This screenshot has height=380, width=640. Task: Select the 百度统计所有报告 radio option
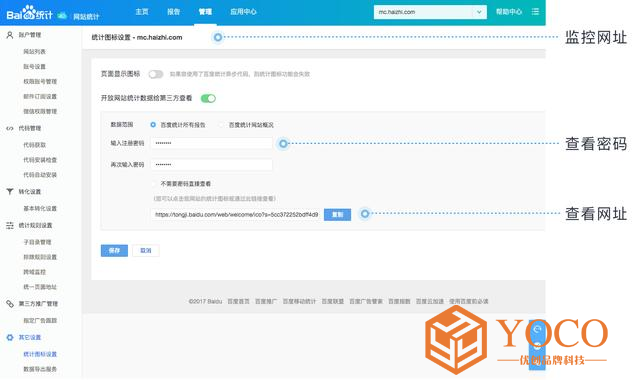point(153,125)
